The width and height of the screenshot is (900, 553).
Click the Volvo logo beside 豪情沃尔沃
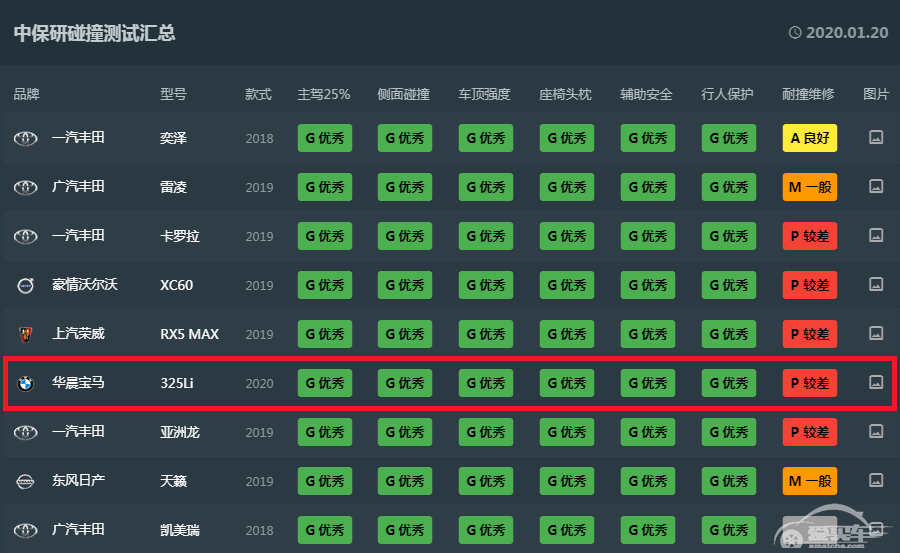point(25,285)
